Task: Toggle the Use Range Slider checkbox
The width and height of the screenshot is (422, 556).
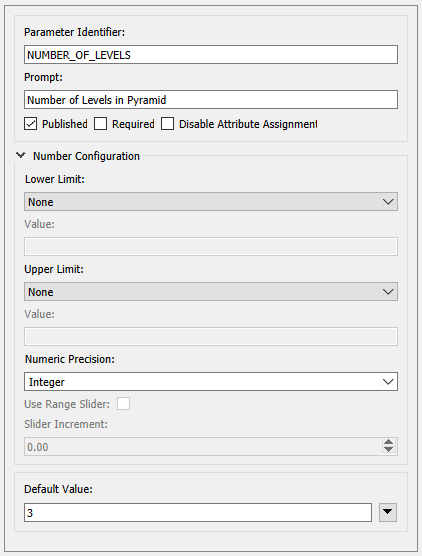Action: click(x=123, y=404)
